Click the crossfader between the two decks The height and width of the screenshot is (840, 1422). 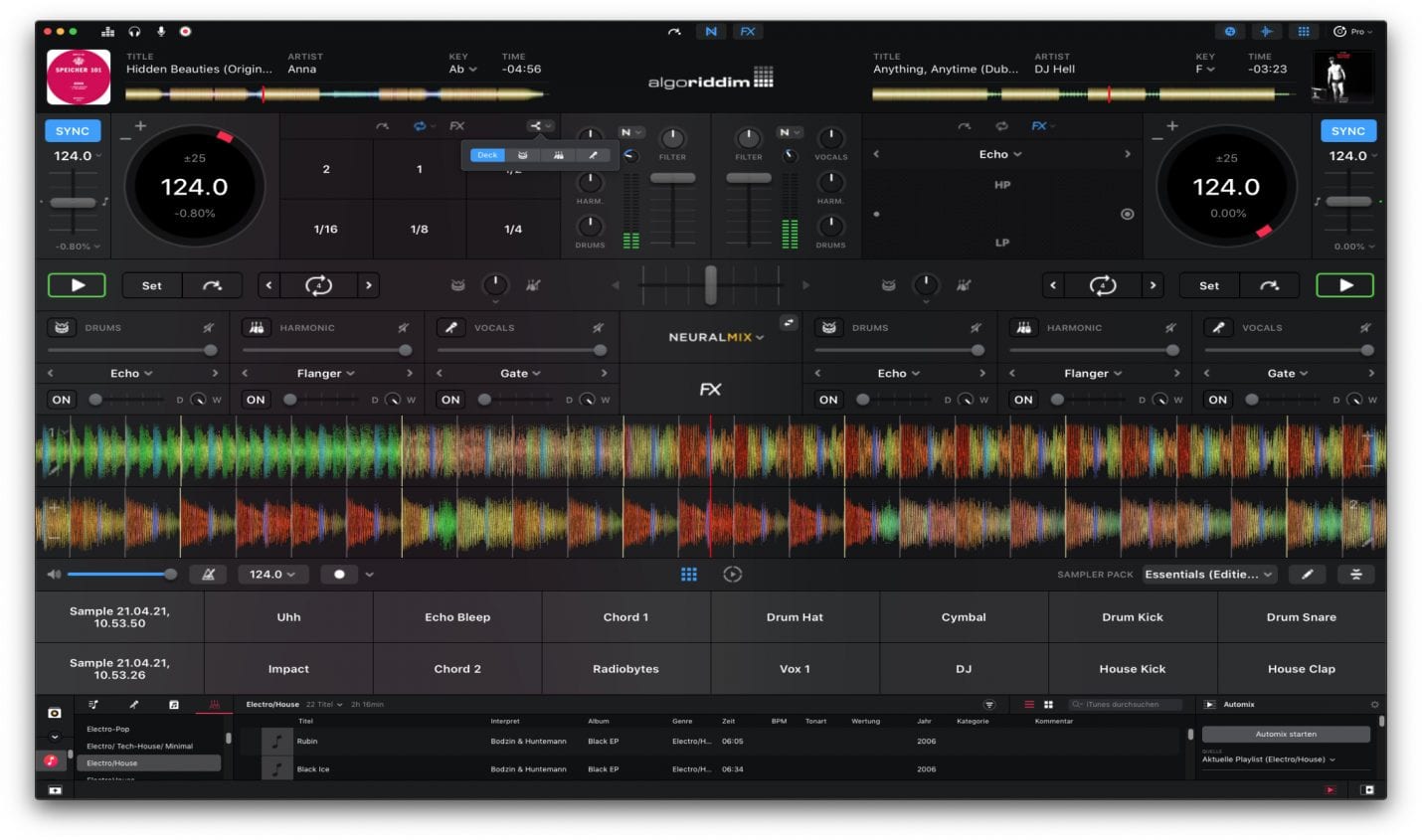click(x=710, y=285)
